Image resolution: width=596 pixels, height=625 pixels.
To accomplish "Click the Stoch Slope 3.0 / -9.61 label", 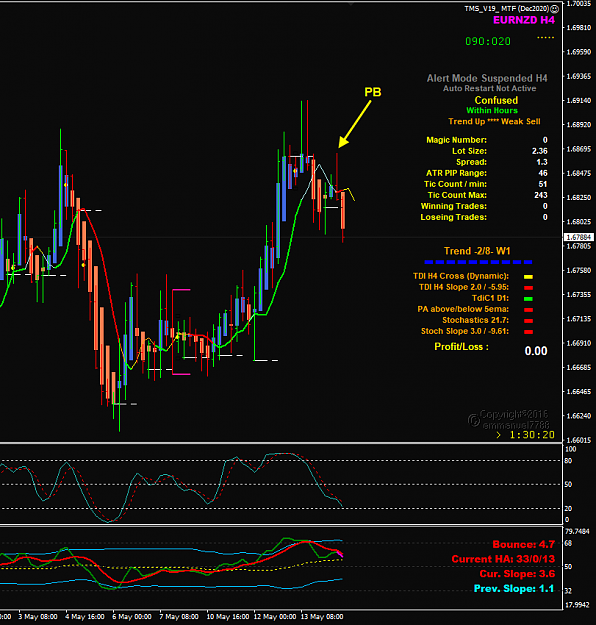I will coord(465,331).
